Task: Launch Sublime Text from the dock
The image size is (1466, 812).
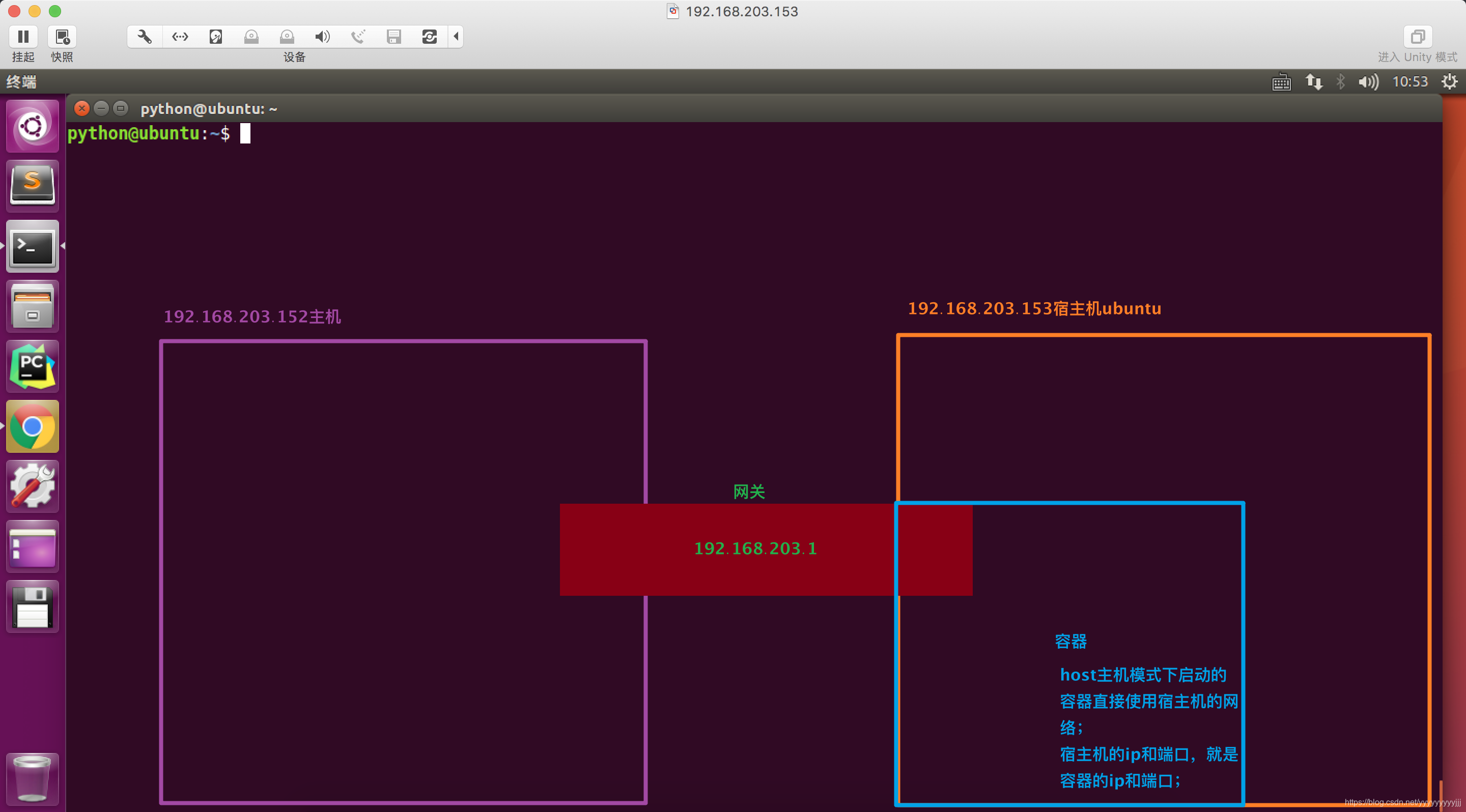Action: 33,185
